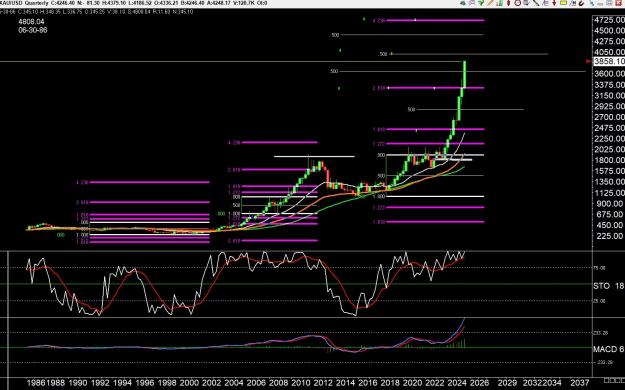Click the gray minimize-style toolbar icon
Viewport: 625px width, 390px height.
[x=600, y=3]
